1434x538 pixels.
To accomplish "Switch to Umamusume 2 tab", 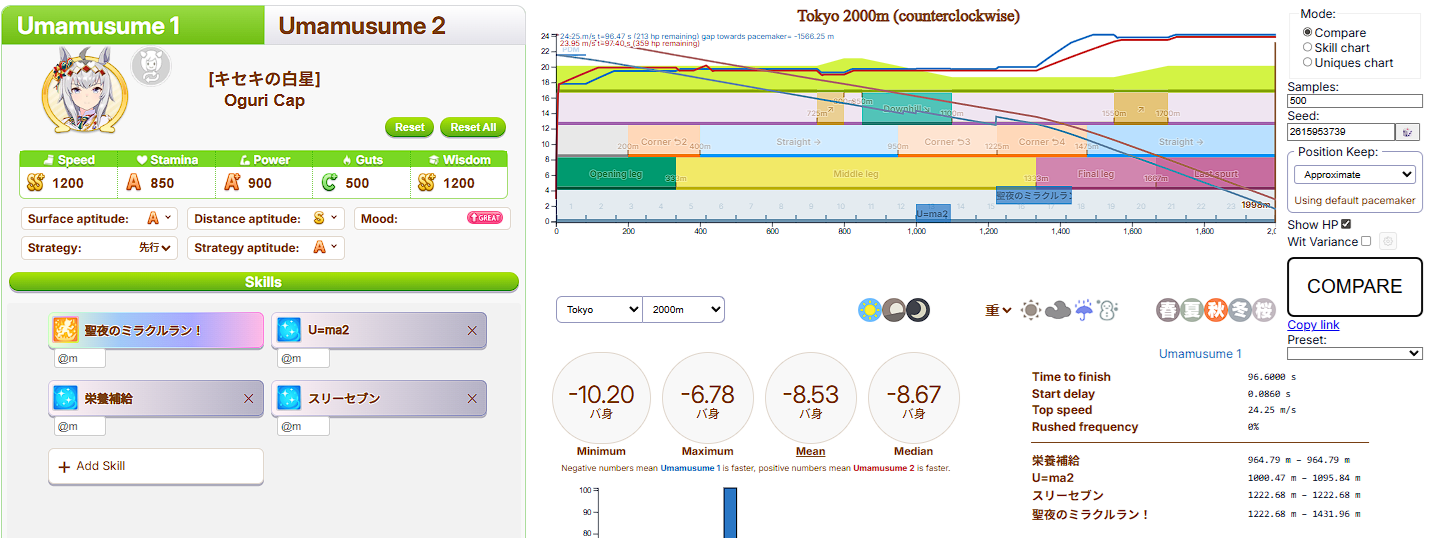I will point(394,25).
